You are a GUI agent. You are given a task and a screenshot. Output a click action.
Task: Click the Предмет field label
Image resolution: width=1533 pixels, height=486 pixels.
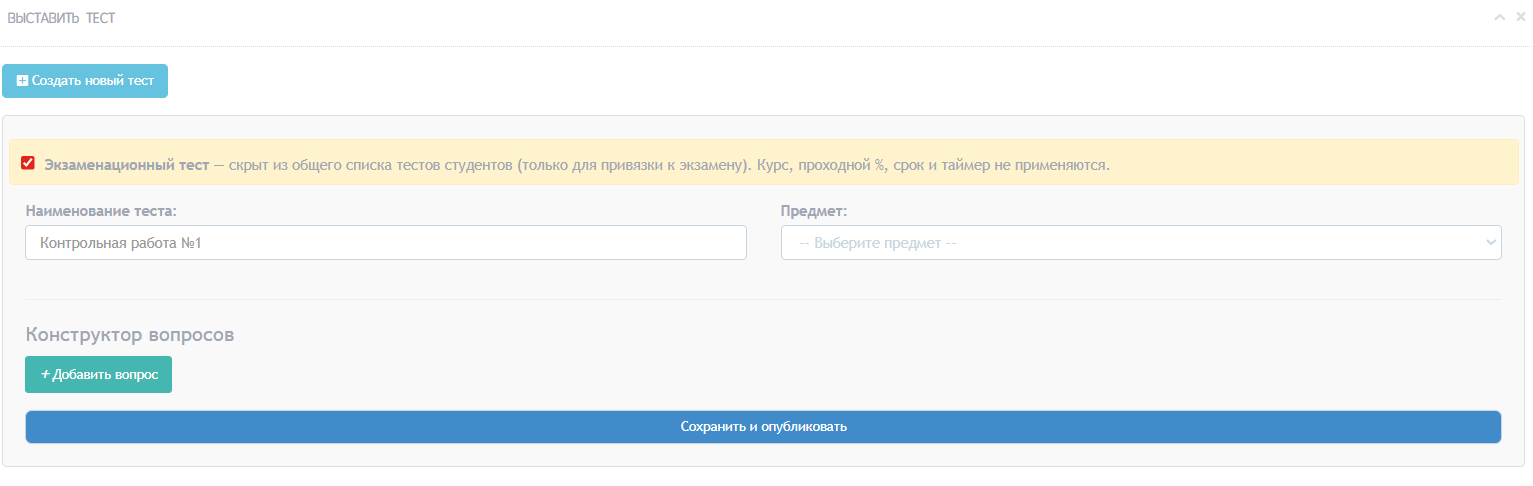pyautogui.click(x=813, y=211)
